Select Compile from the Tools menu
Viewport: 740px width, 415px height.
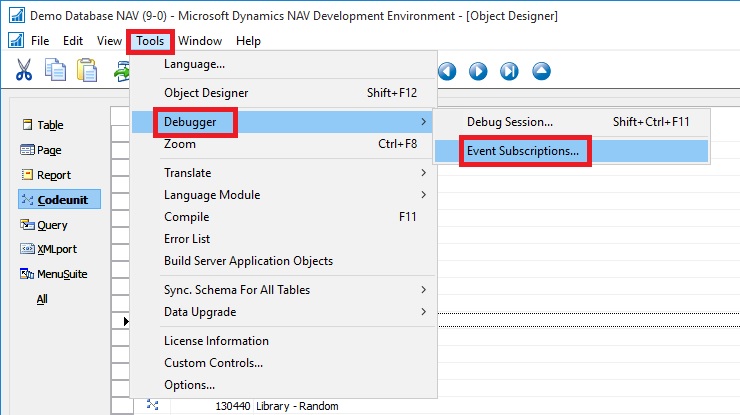click(x=187, y=217)
